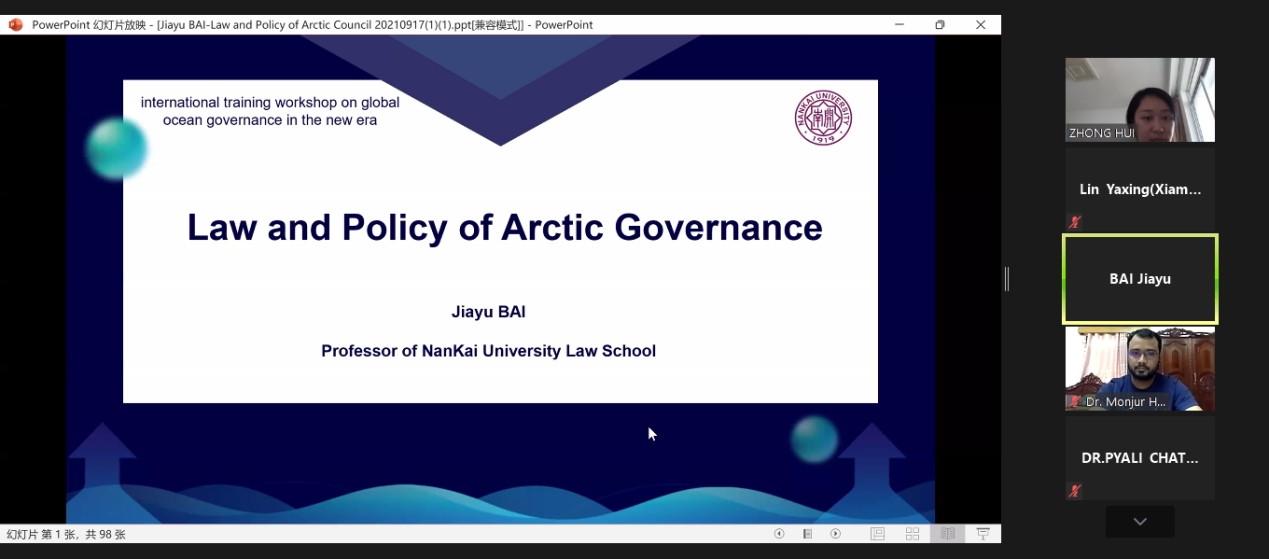Select the Reading View icon

pyautogui.click(x=947, y=534)
